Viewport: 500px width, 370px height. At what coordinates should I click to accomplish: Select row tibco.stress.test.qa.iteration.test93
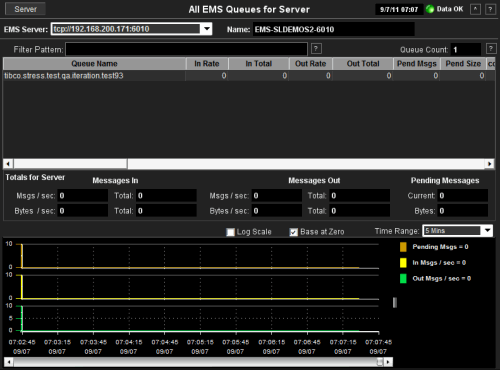(249, 76)
